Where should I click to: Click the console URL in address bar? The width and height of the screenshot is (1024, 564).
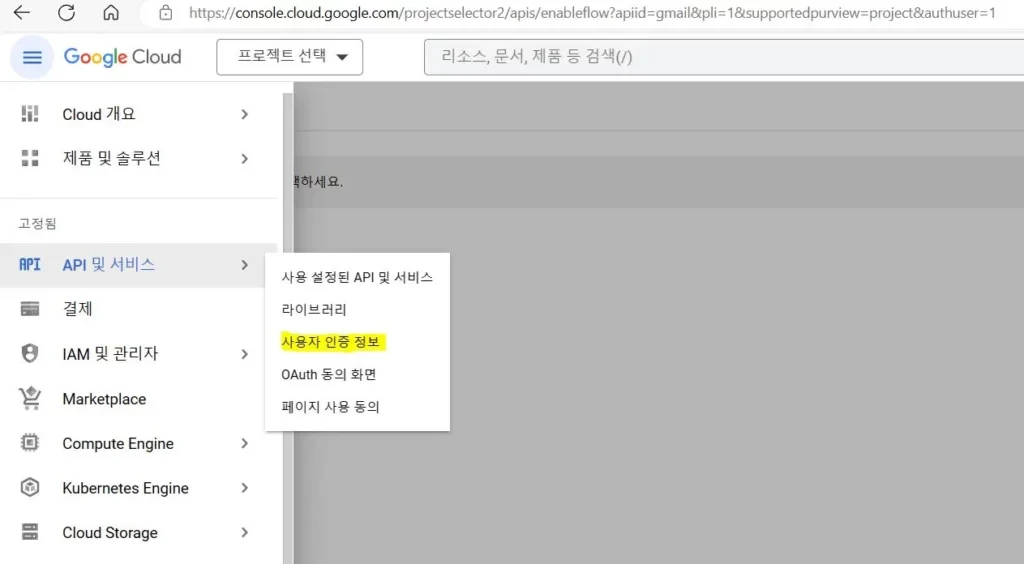click(592, 12)
